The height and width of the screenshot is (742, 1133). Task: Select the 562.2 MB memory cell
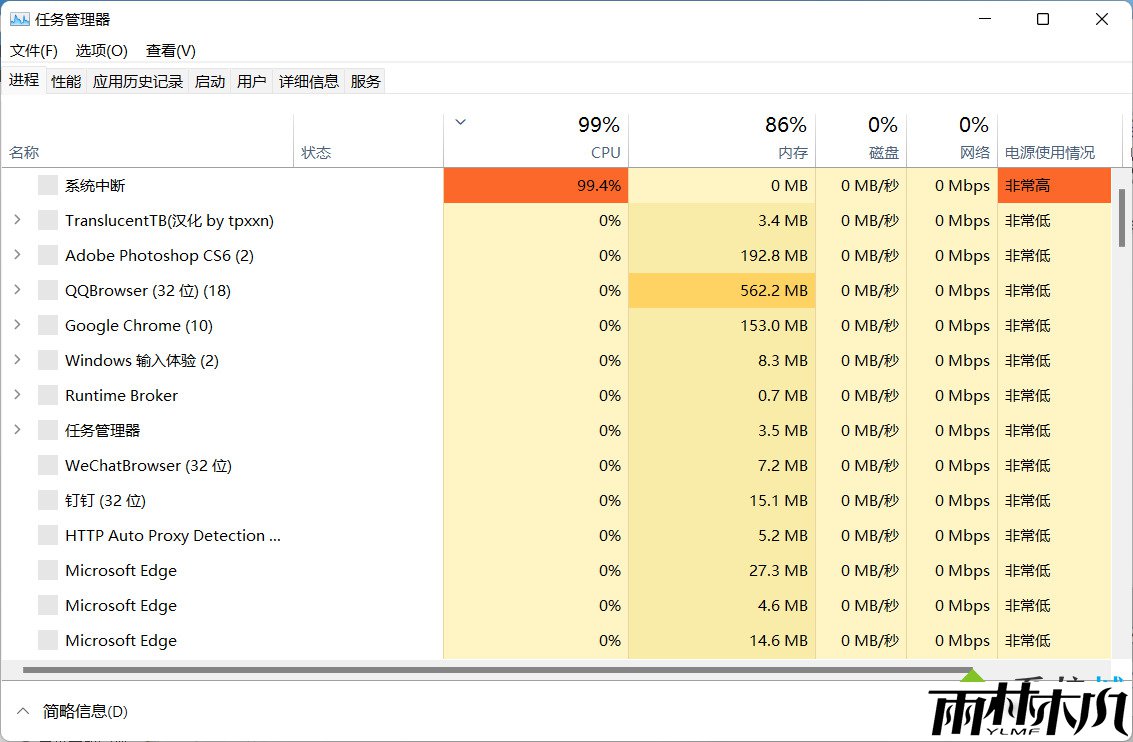[722, 290]
